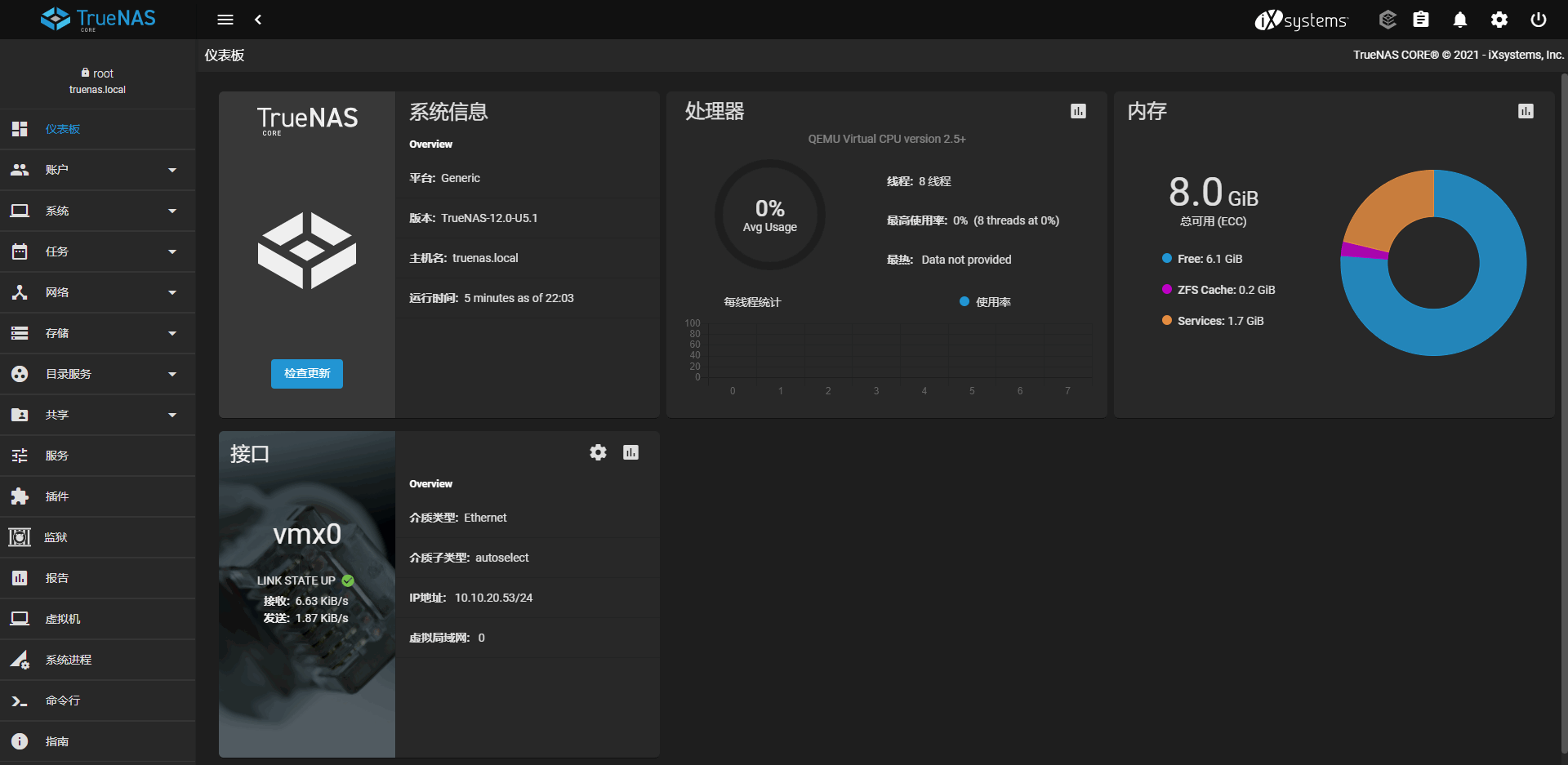Click the 0% Avg Usage gauge
1568x765 pixels.
[770, 215]
